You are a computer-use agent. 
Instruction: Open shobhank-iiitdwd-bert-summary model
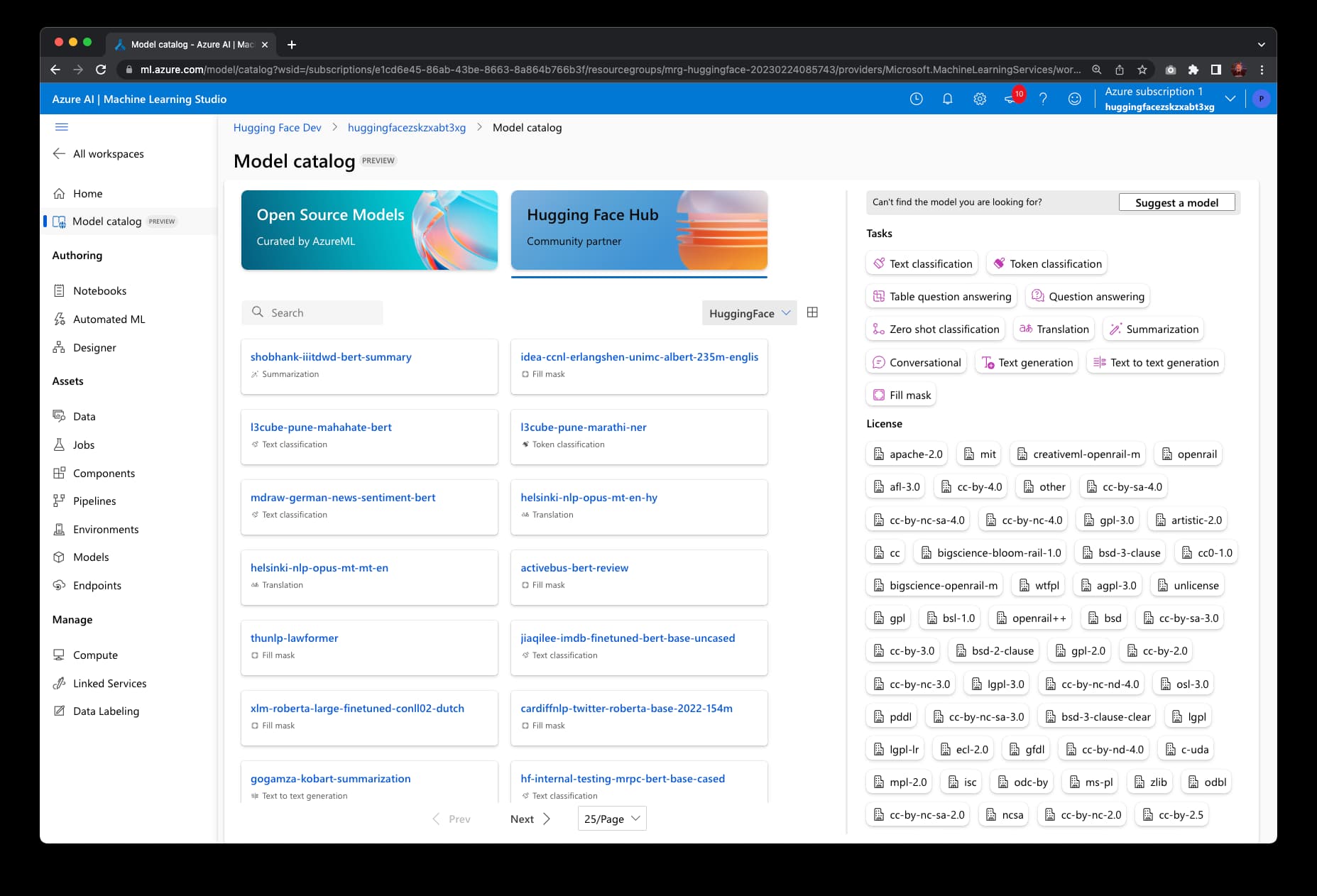331,356
